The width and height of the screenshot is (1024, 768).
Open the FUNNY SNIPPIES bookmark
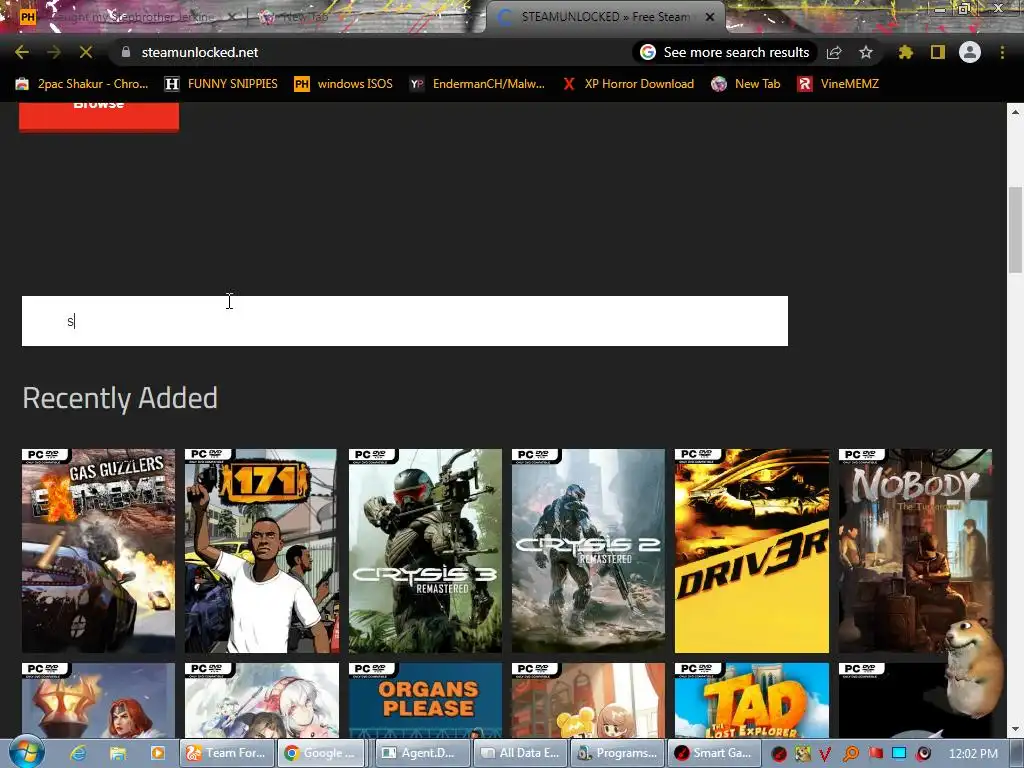pyautogui.click(x=221, y=84)
